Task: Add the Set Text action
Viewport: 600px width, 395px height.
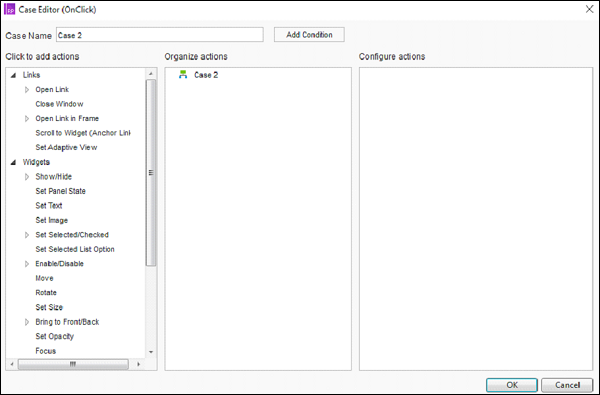Action: pyautogui.click(x=49, y=206)
